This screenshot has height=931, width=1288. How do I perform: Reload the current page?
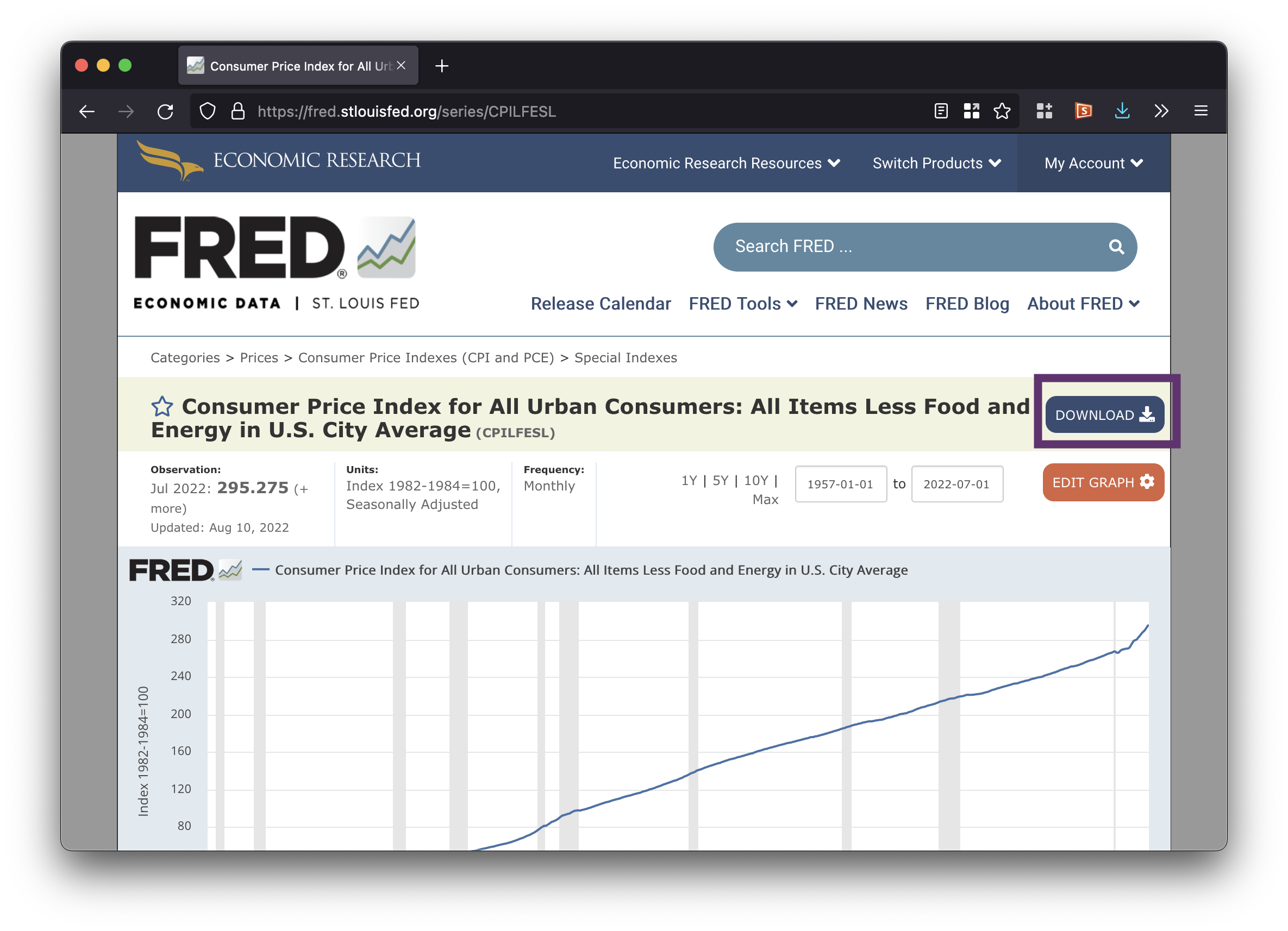click(x=165, y=111)
